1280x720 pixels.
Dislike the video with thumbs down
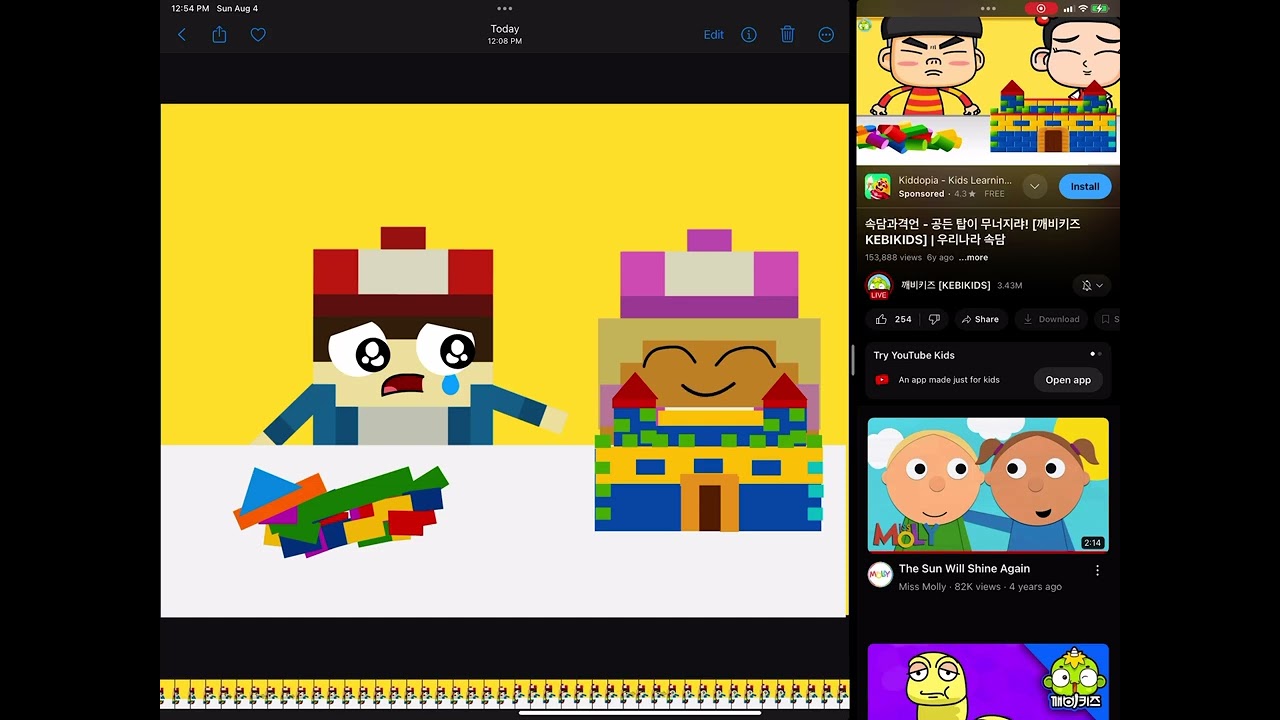tap(934, 320)
